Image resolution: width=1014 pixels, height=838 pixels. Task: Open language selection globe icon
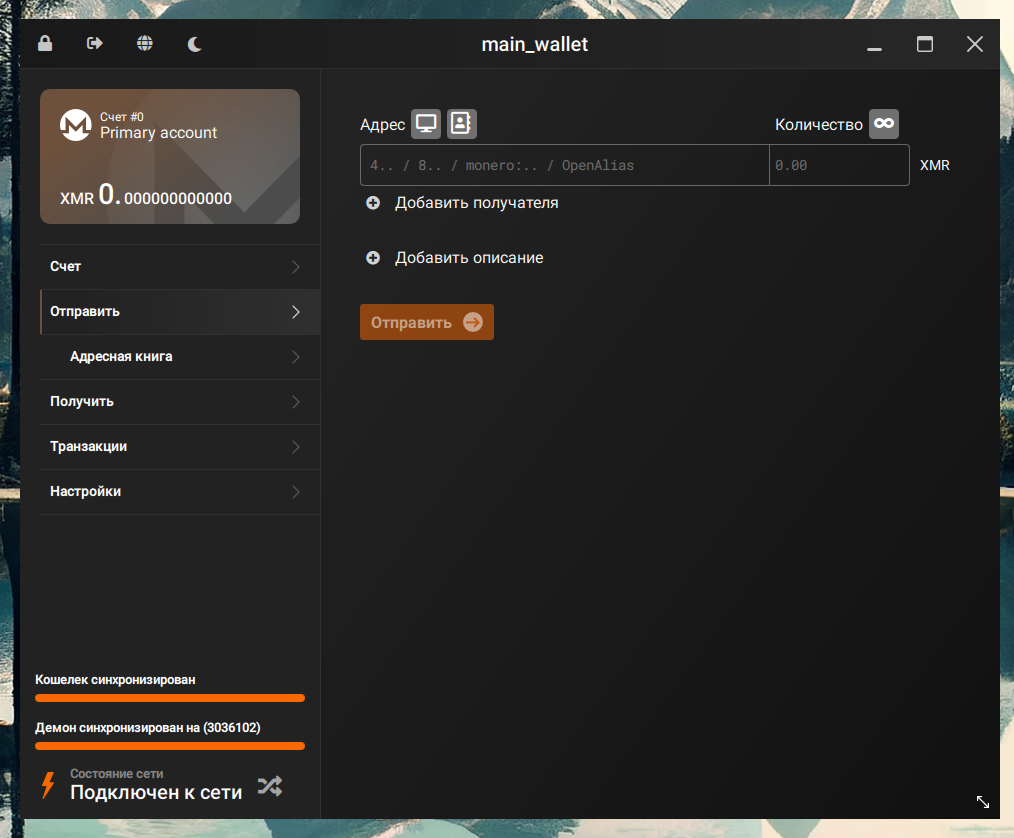(145, 44)
